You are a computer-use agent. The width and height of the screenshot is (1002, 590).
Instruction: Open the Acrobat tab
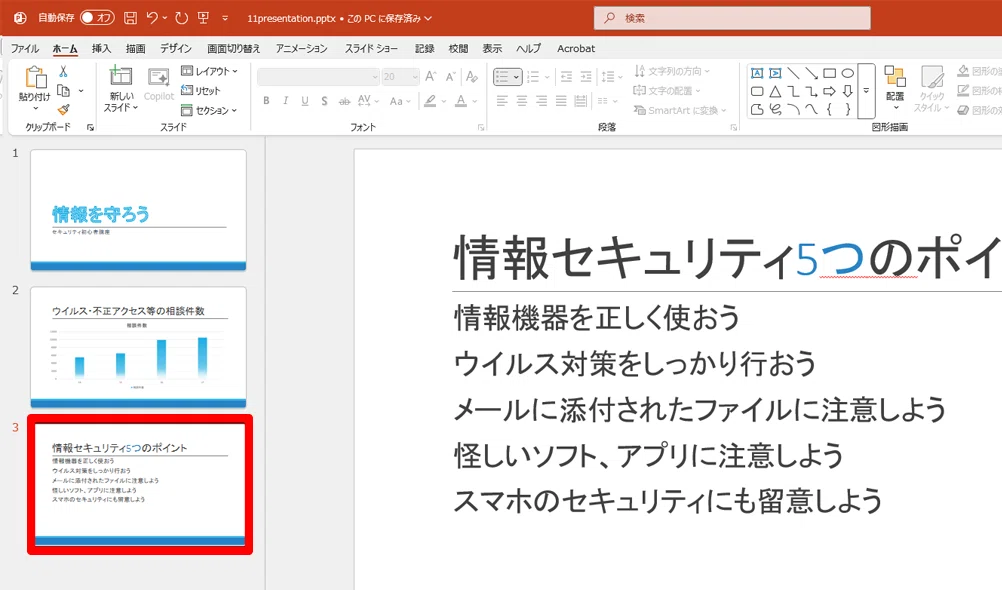click(x=576, y=49)
